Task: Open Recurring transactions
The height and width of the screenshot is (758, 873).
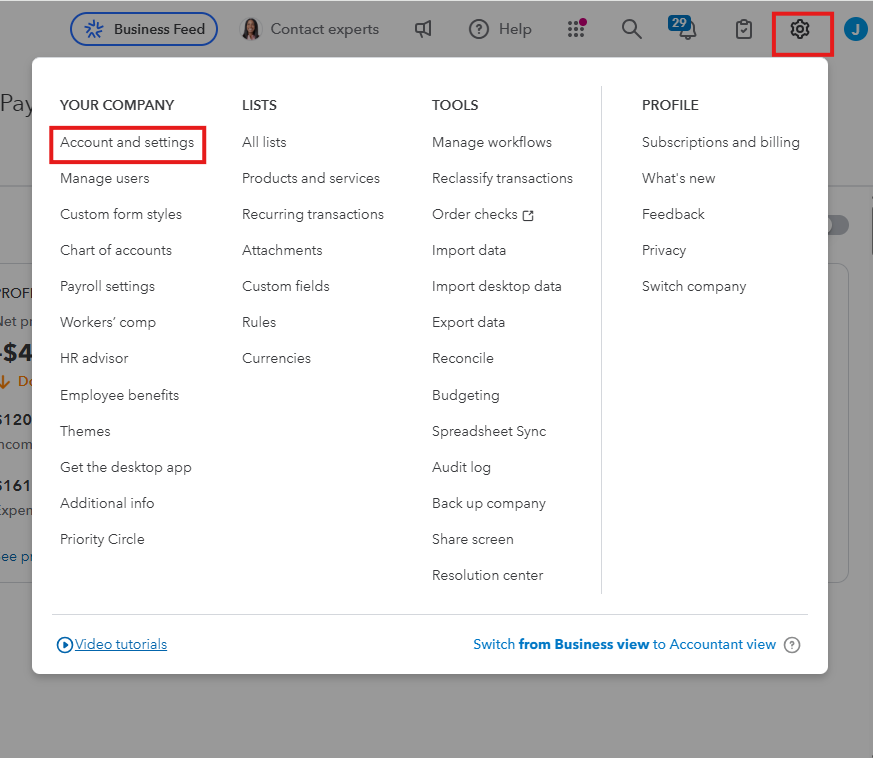Action: (x=313, y=214)
